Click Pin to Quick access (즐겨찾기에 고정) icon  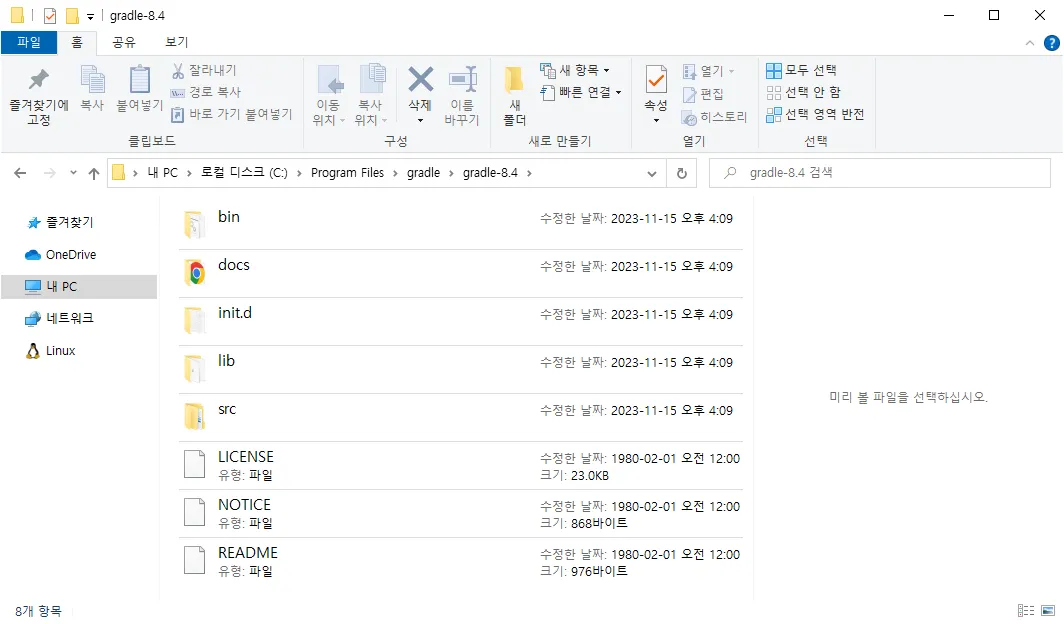[39, 79]
